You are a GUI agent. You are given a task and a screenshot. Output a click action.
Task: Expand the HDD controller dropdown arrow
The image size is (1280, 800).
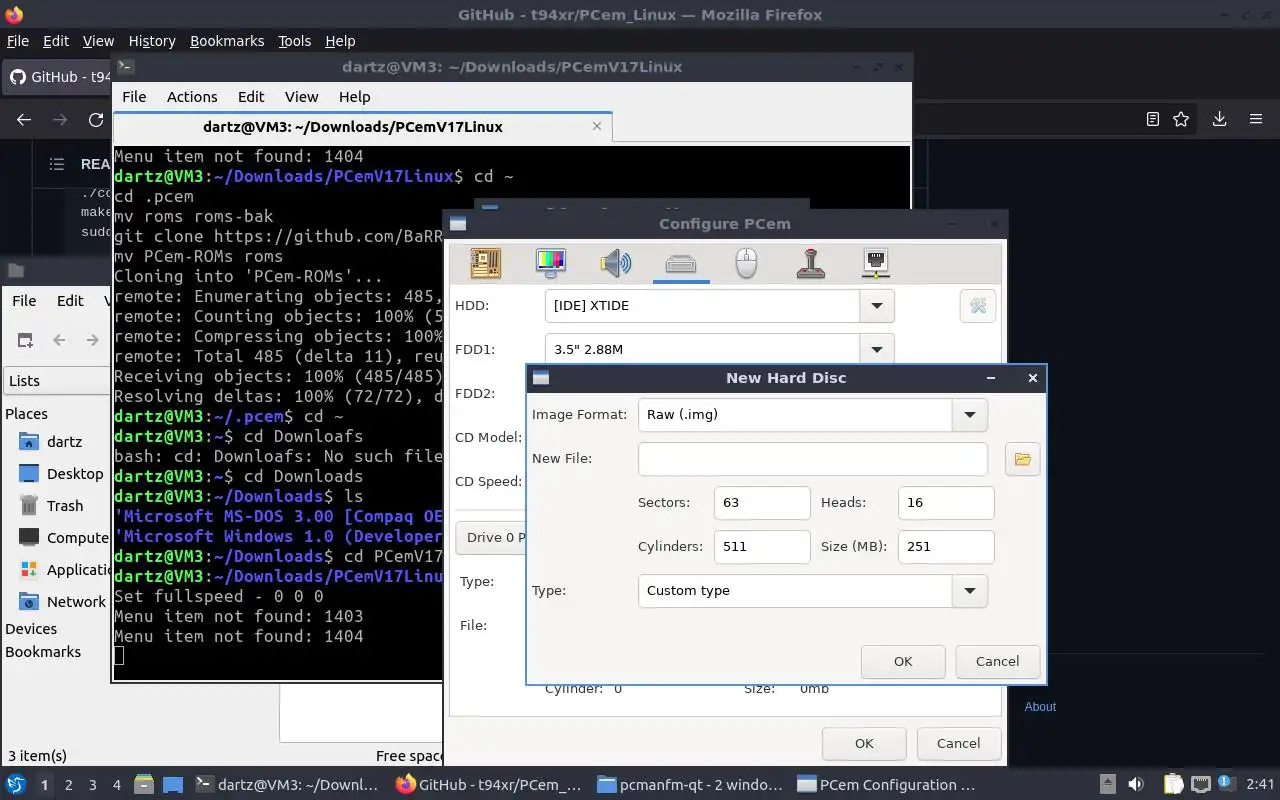[x=877, y=306]
